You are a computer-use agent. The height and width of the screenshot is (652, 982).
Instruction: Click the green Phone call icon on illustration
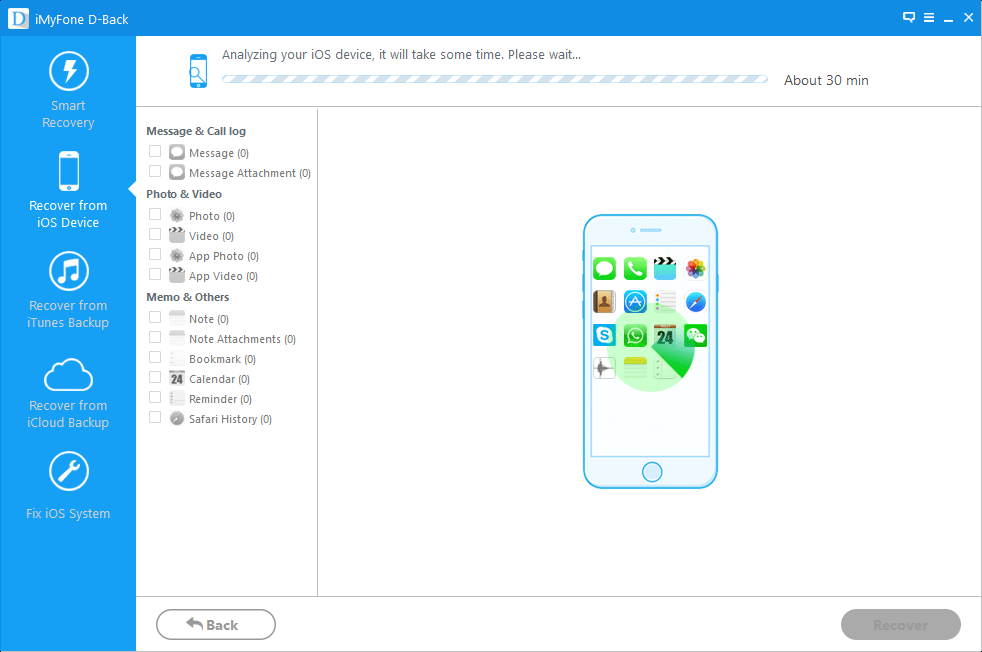pyautogui.click(x=635, y=269)
